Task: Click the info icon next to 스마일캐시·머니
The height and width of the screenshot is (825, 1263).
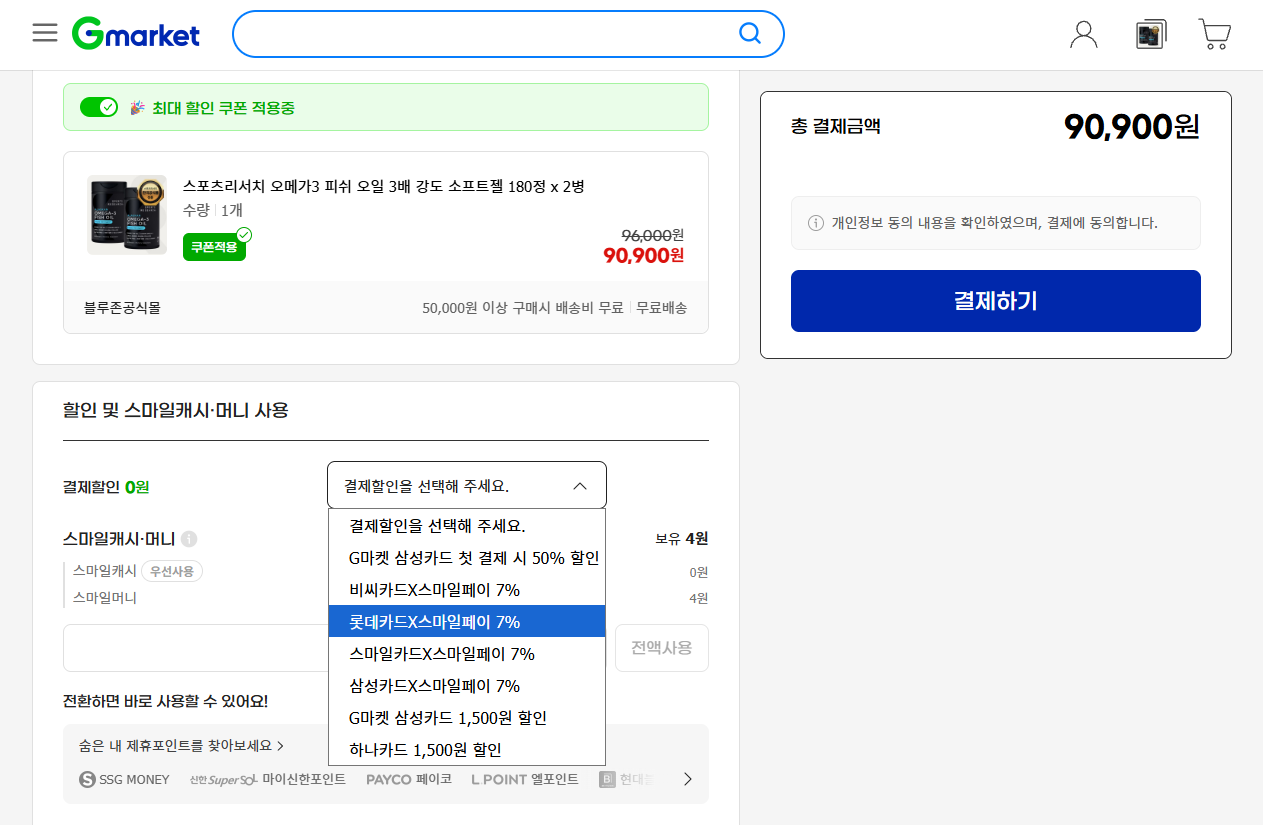Action: point(190,538)
